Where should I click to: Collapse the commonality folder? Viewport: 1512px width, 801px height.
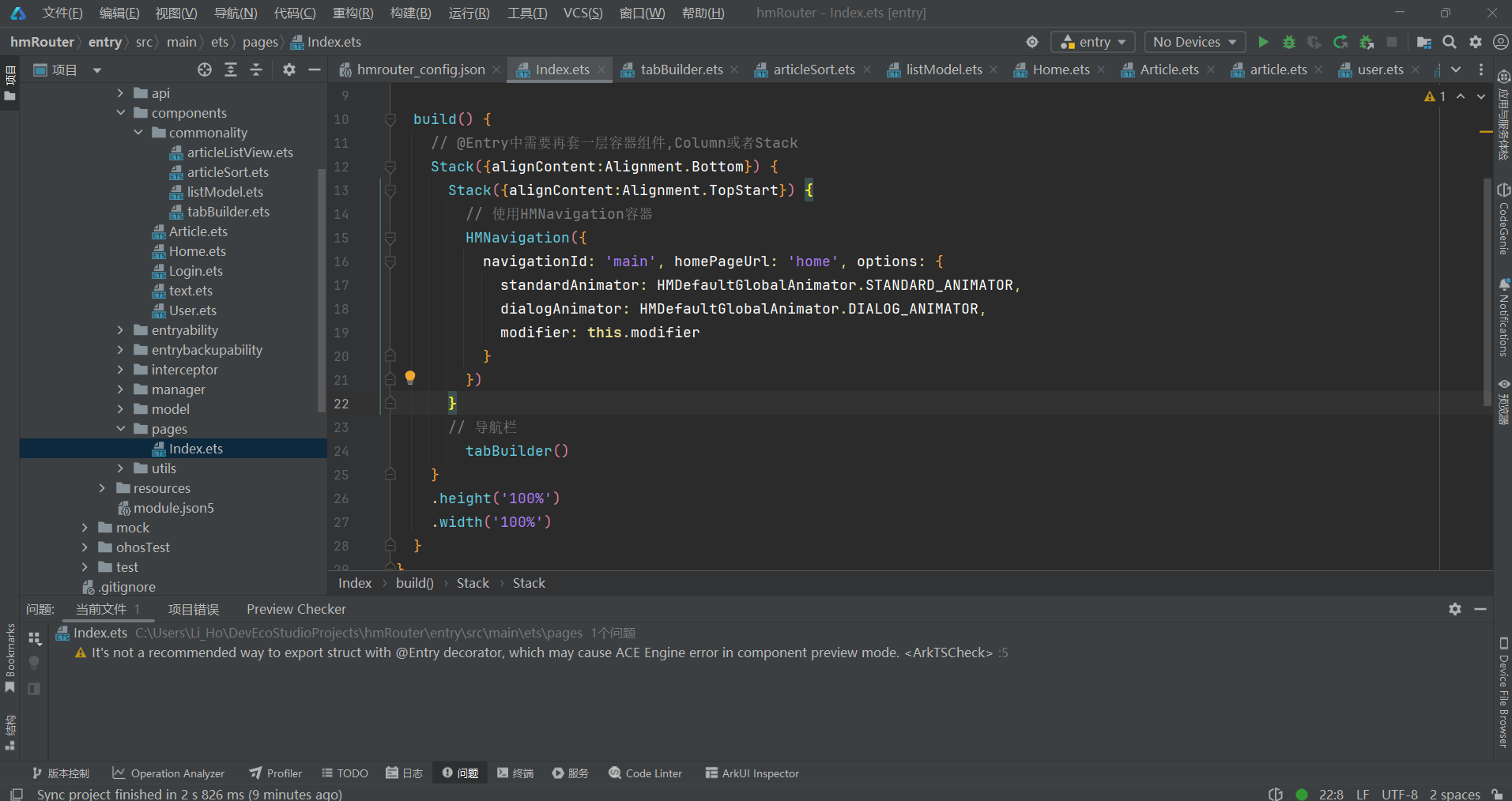tap(138, 133)
